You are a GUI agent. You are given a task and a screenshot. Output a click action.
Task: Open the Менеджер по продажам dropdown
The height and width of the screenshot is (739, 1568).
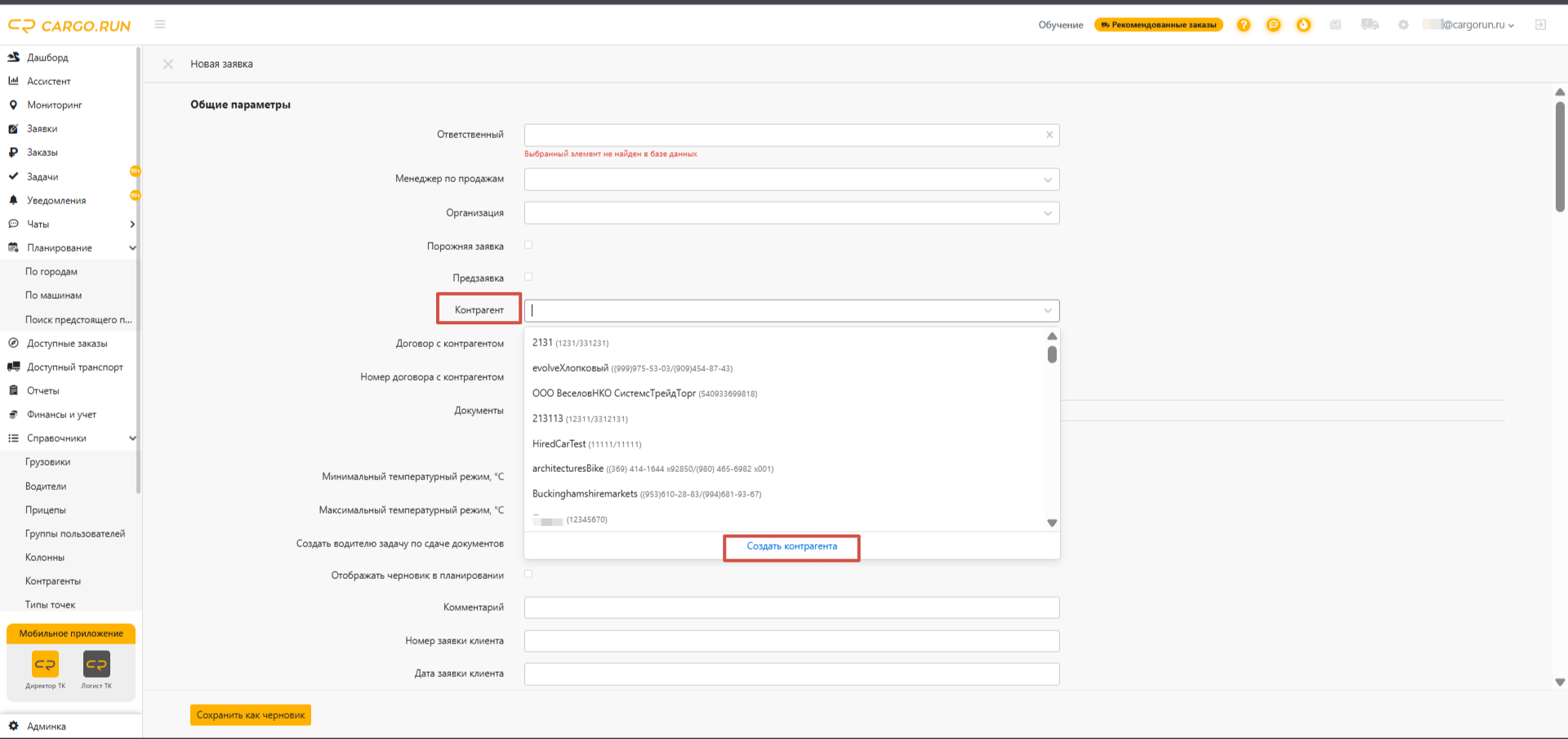click(791, 179)
